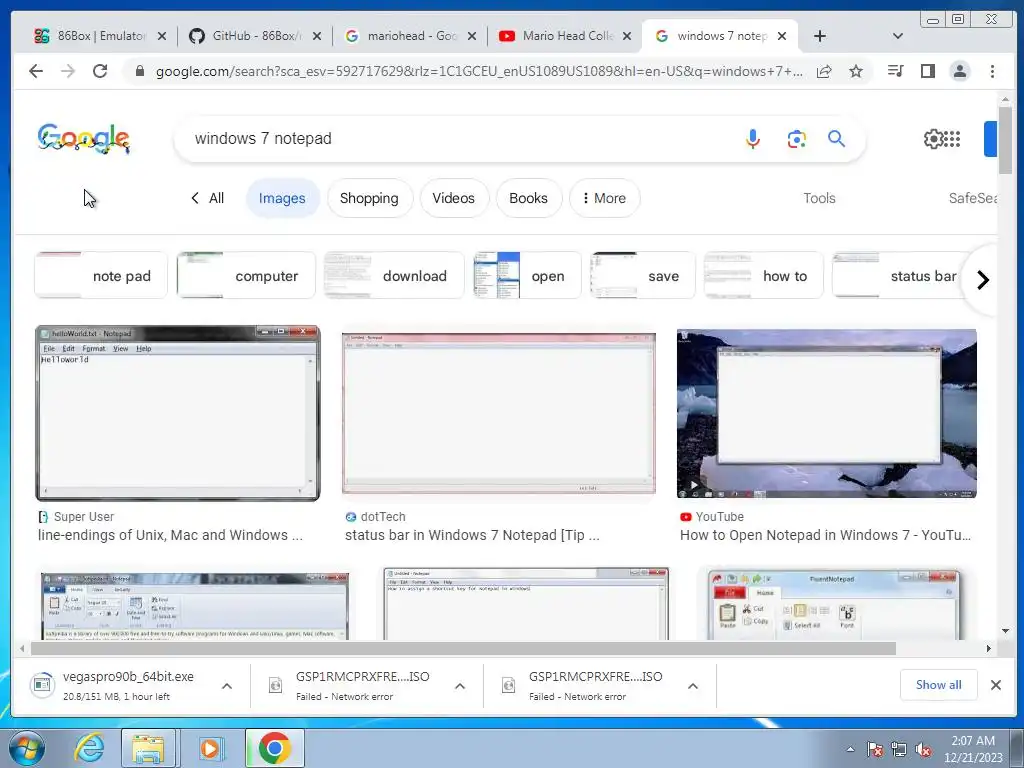Viewport: 1024px width, 768px height.
Task: Open Google quick settings gear
Action: pos(933,138)
